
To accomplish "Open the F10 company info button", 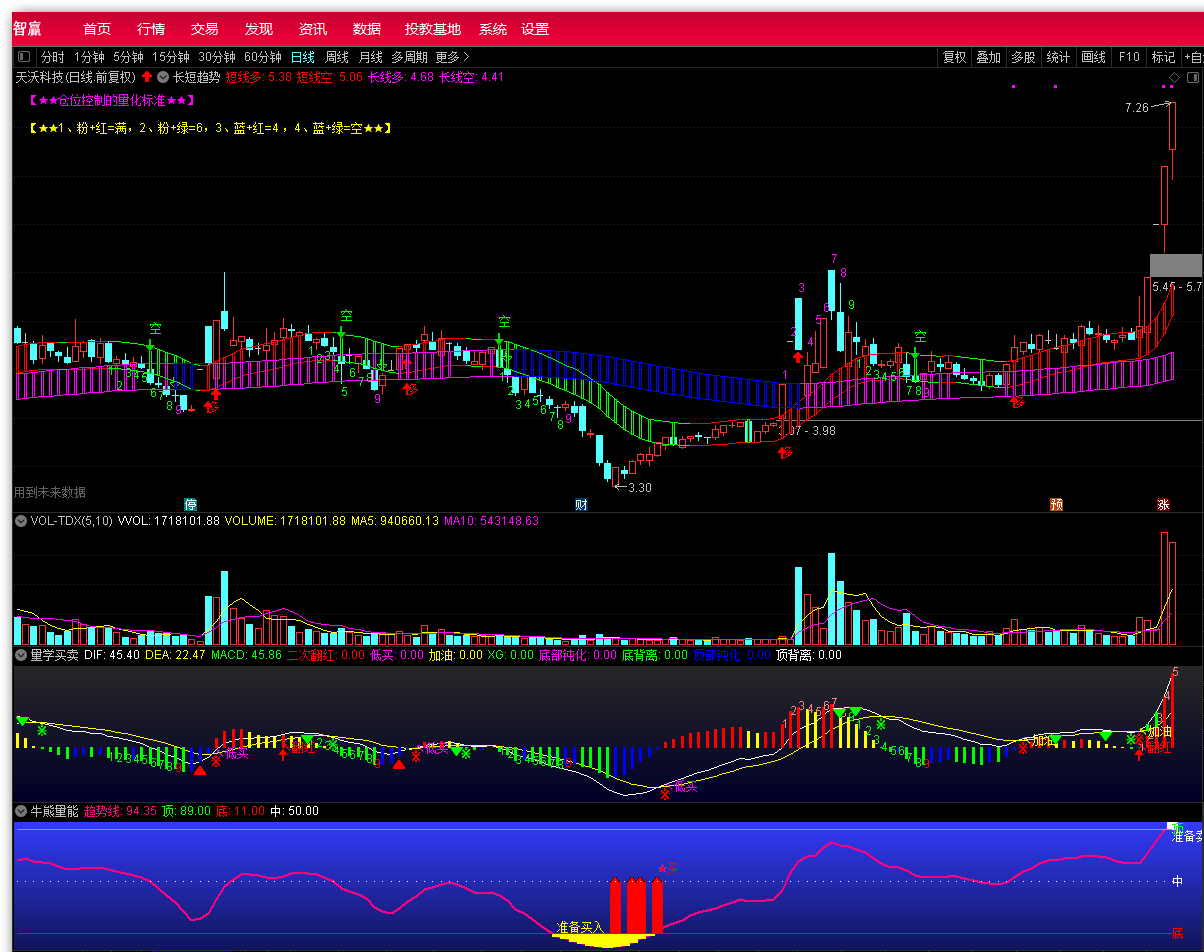I will click(1129, 57).
